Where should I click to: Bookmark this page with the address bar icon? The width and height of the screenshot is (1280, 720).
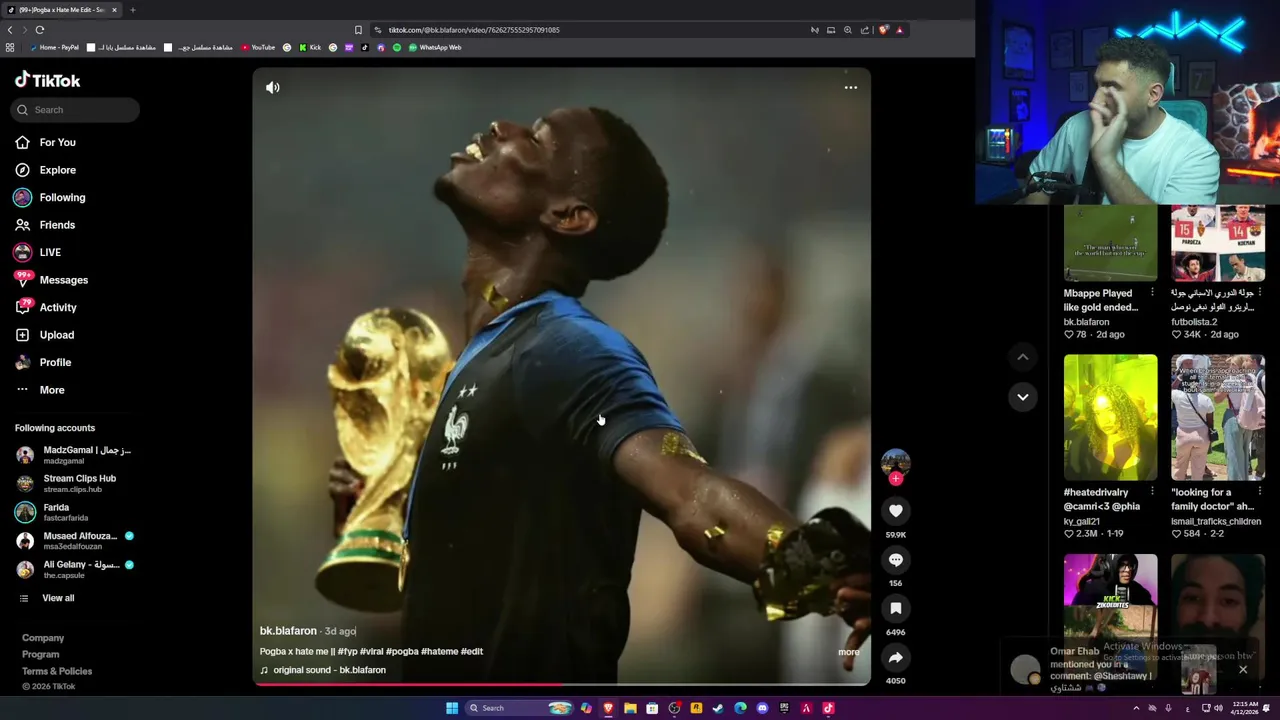pos(358,30)
